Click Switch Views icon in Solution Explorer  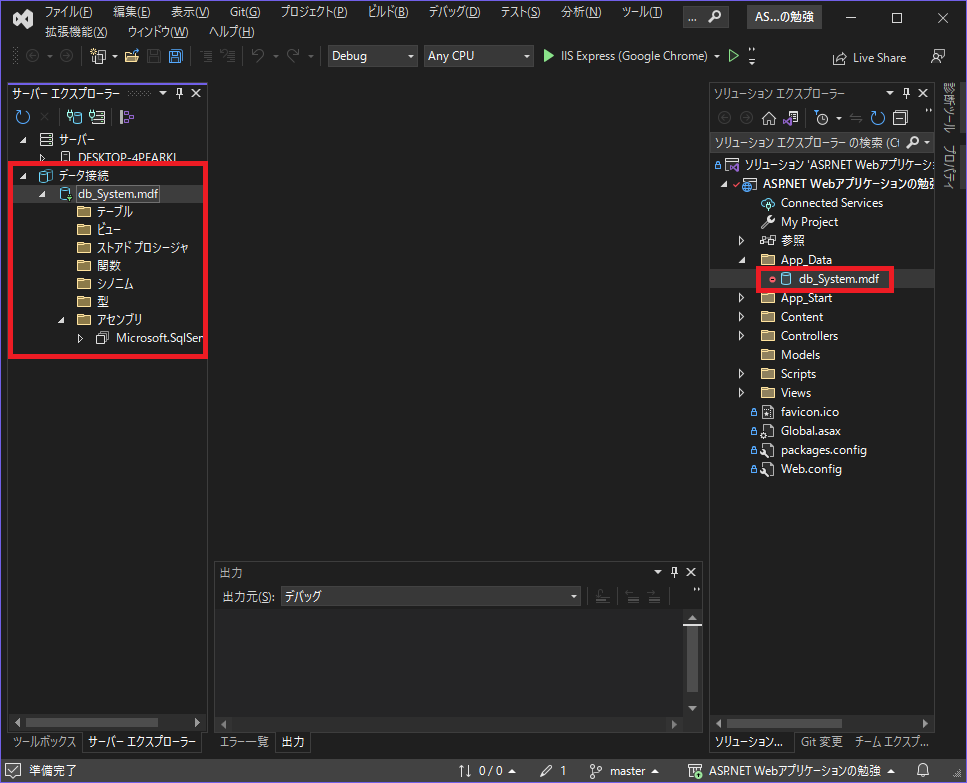(x=791, y=118)
